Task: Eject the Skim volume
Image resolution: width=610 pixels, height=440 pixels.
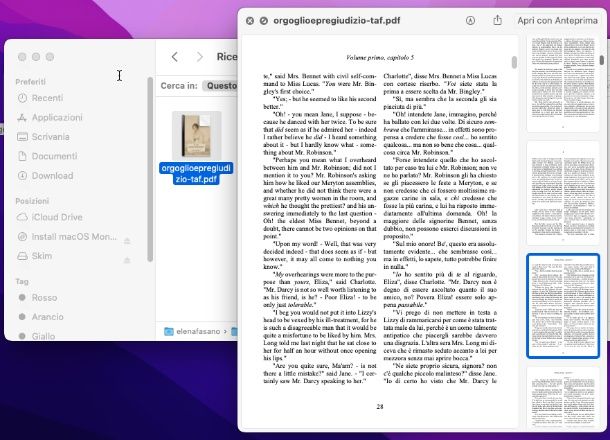Action: 127,260
